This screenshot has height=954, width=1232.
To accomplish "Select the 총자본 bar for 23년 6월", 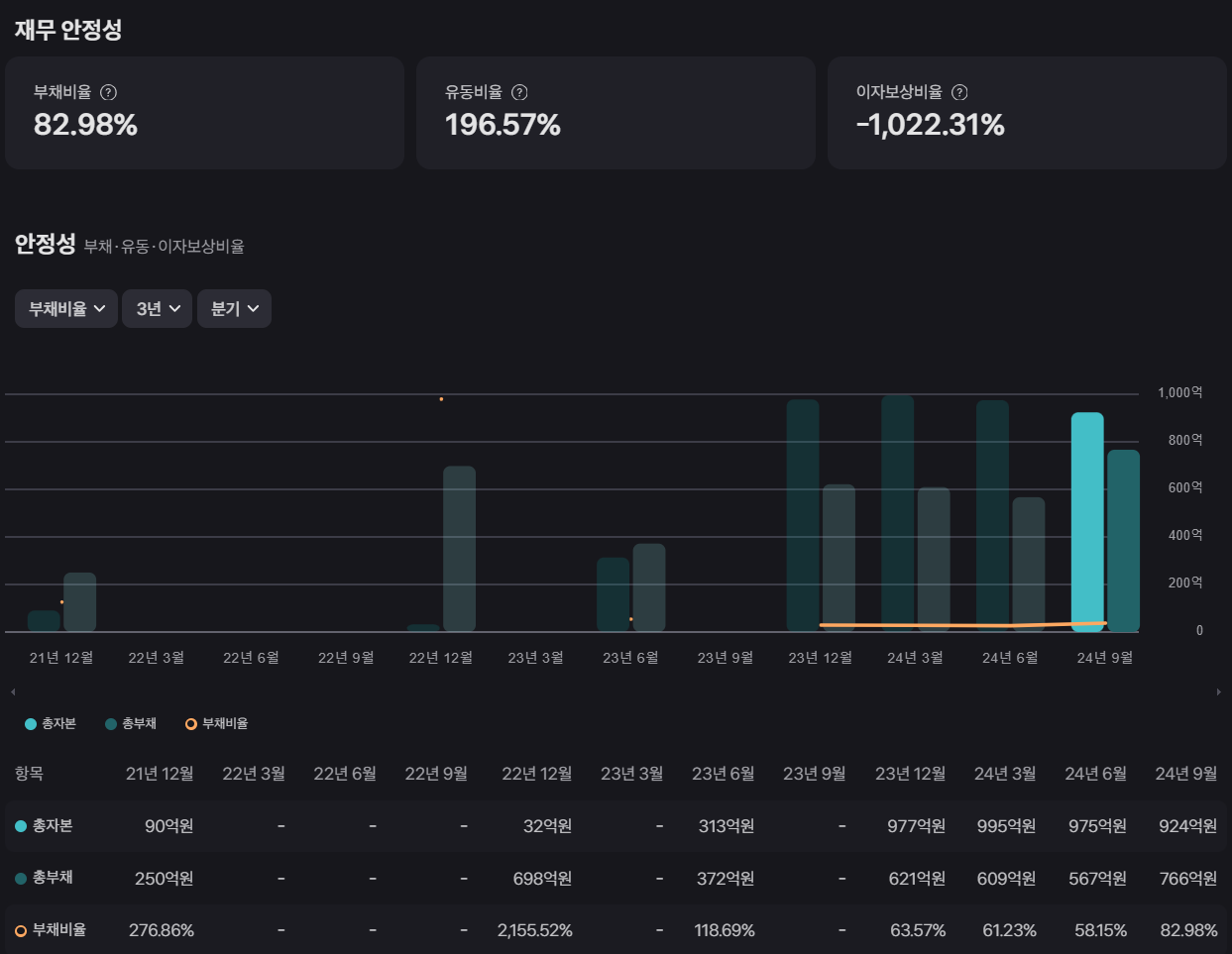I will 614,594.
